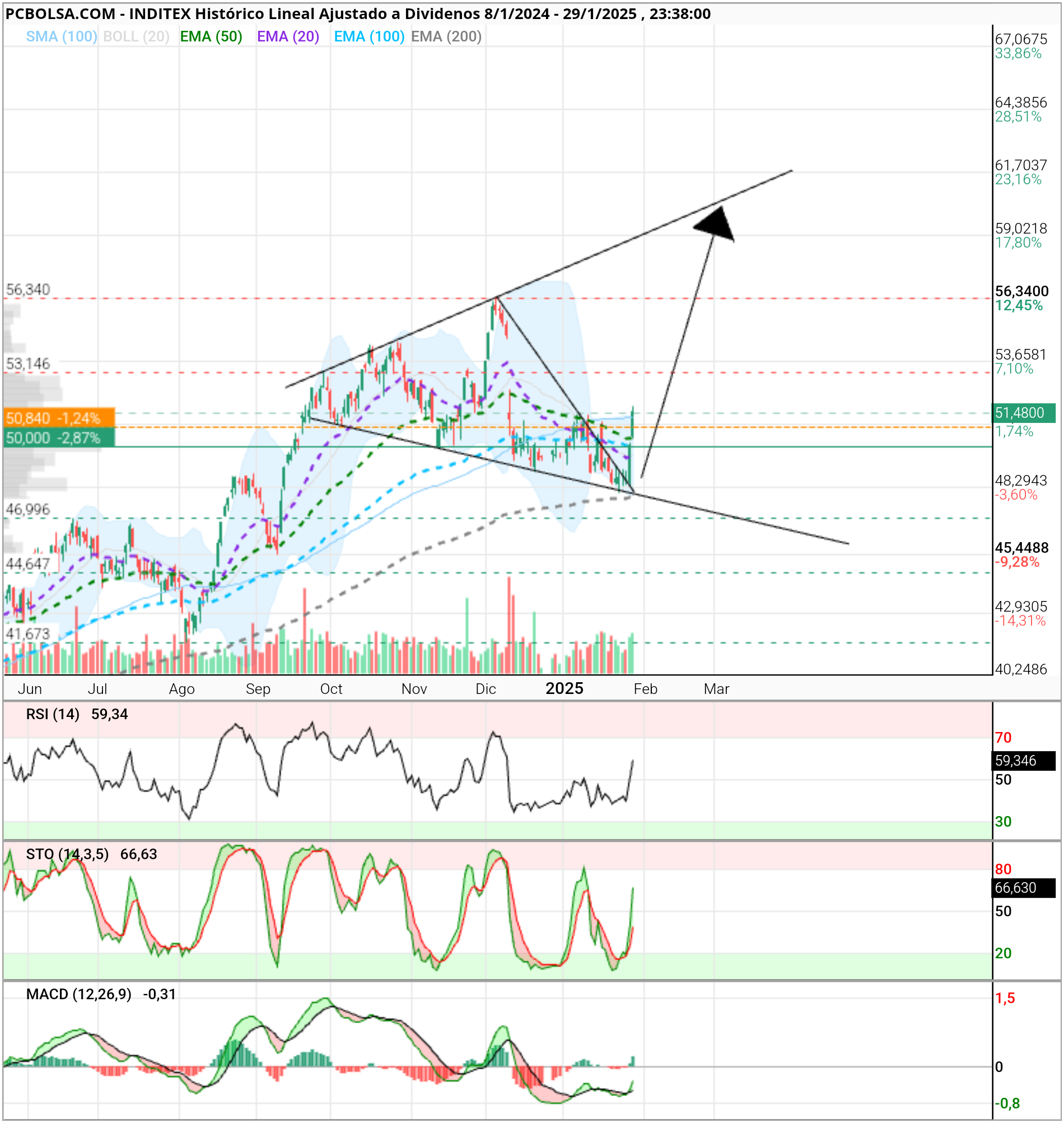Click the Dic month label
Screen dimensions: 1064x1123
(486, 688)
